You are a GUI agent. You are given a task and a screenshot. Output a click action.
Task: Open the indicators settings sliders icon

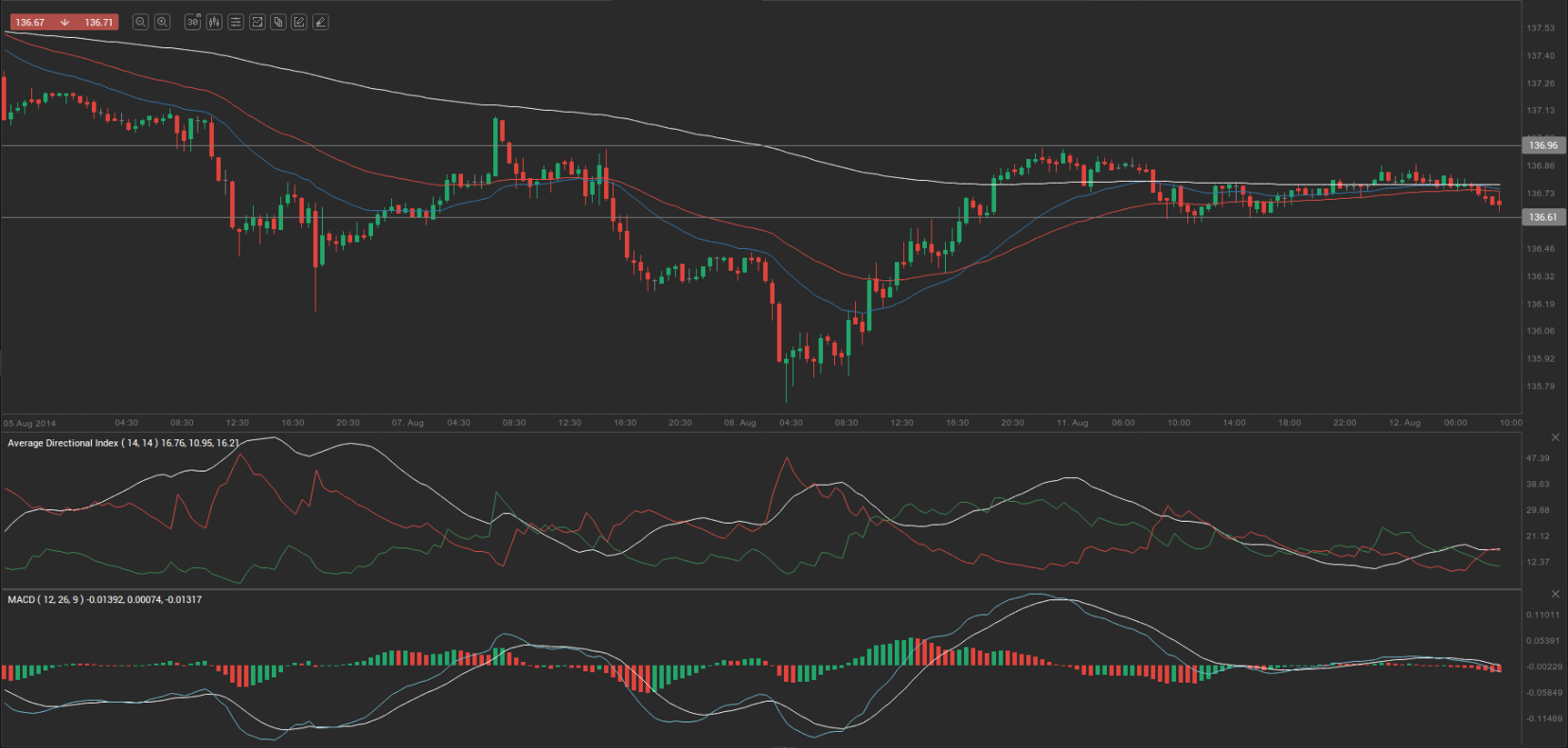tap(236, 22)
